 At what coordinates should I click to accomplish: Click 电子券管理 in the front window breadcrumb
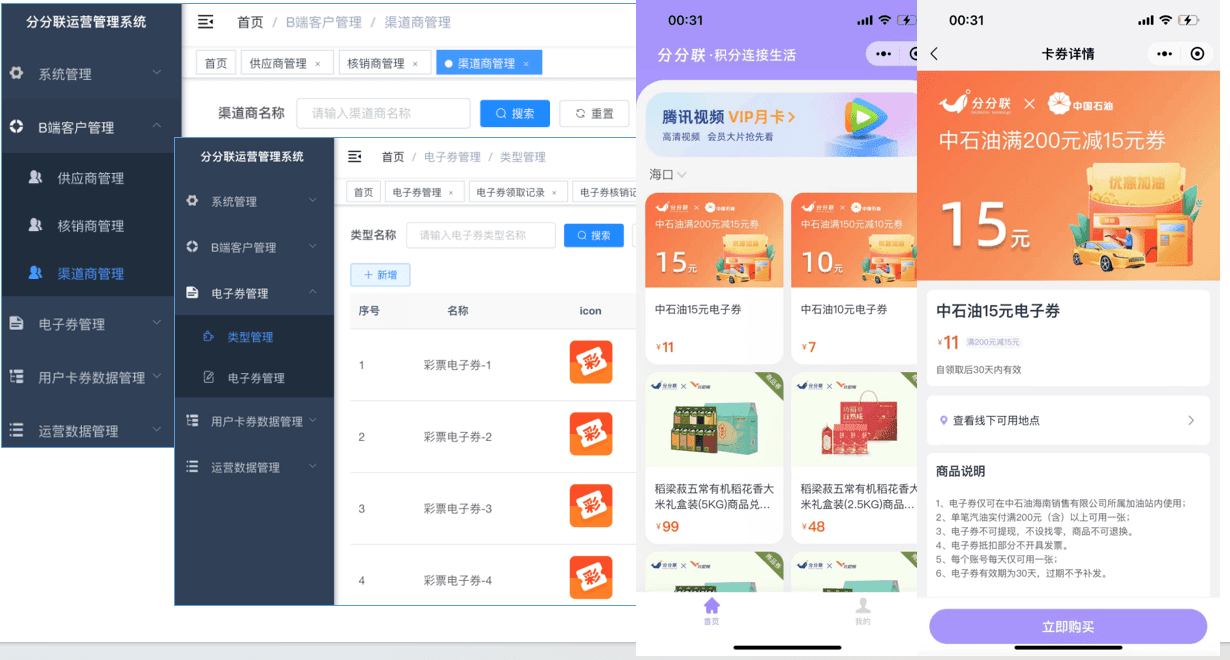(452, 157)
